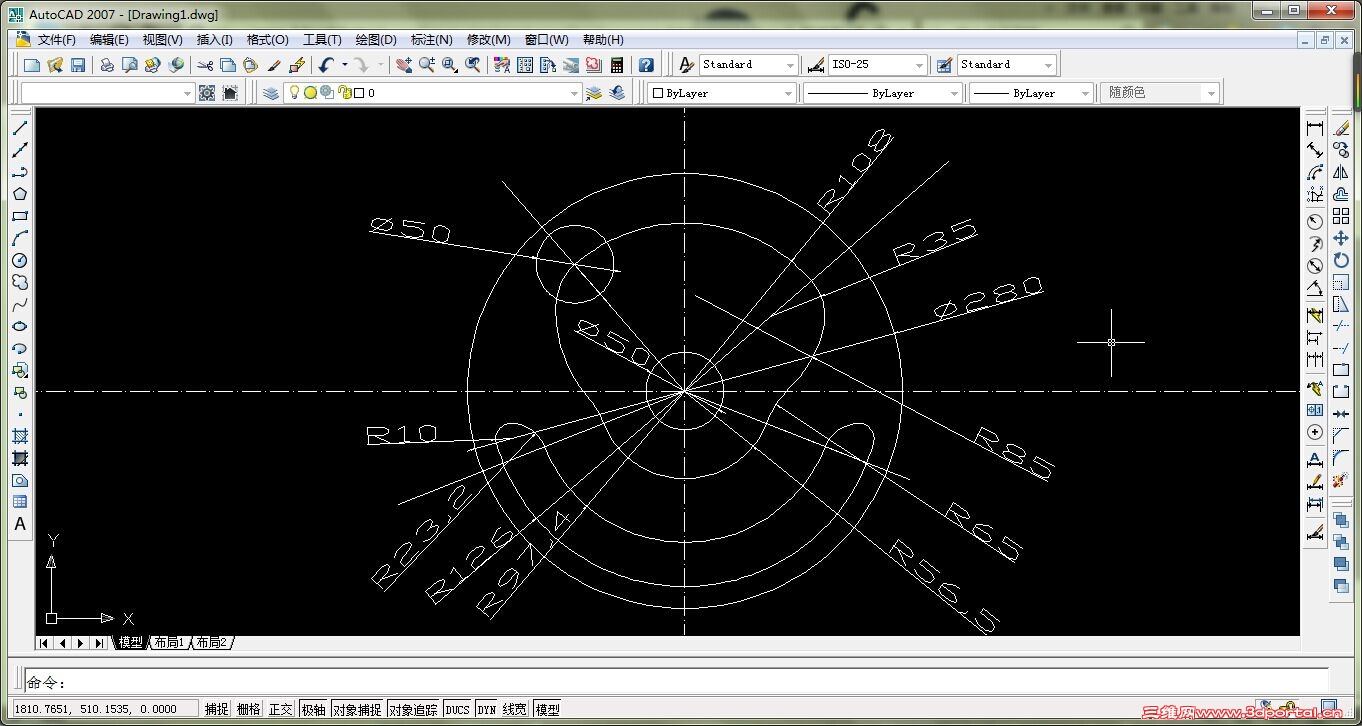Image resolution: width=1362 pixels, height=726 pixels.
Task: Open the 编辑(E) menu
Action: (109, 40)
